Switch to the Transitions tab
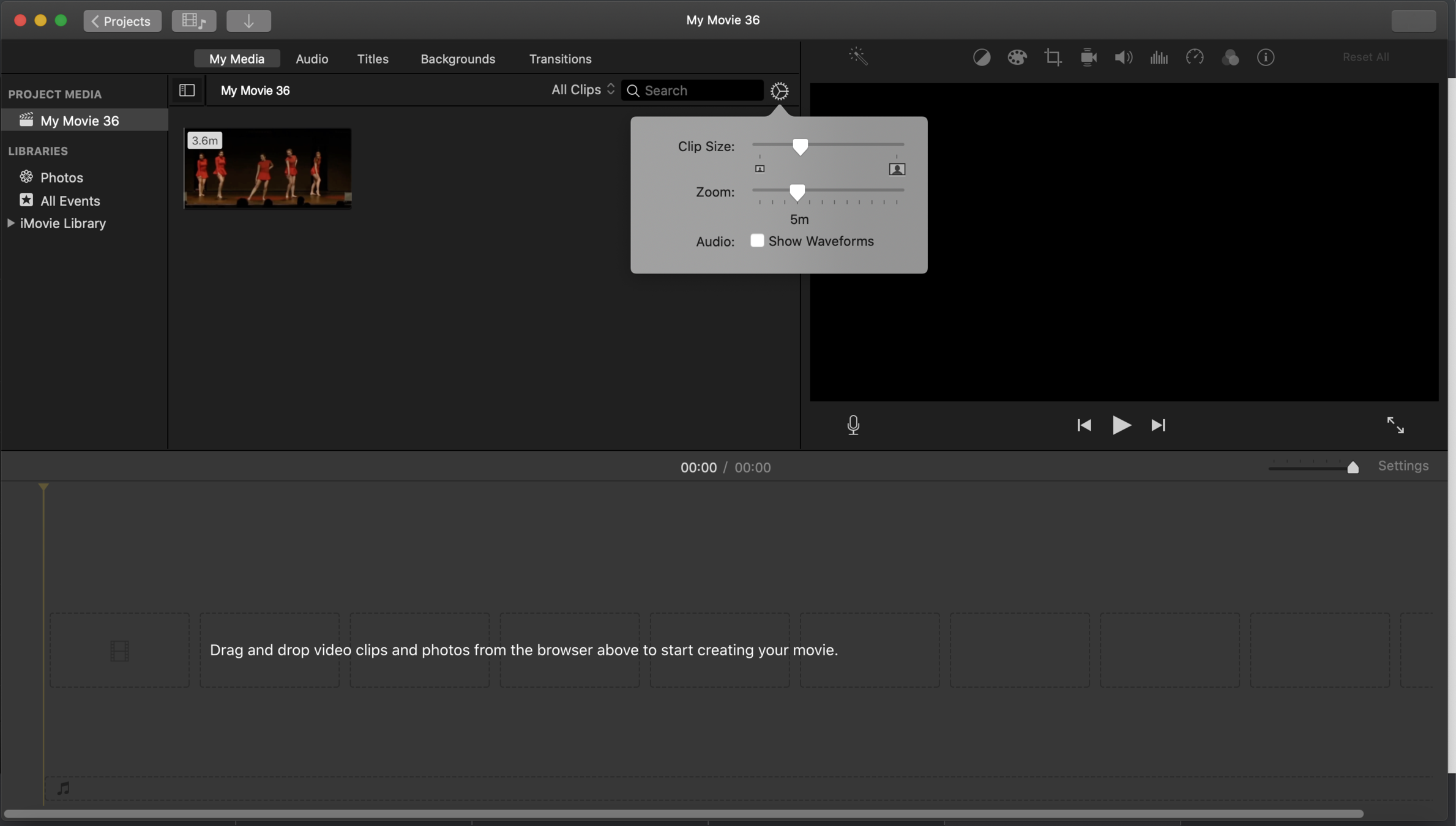The height and width of the screenshot is (826, 1456). click(560, 59)
